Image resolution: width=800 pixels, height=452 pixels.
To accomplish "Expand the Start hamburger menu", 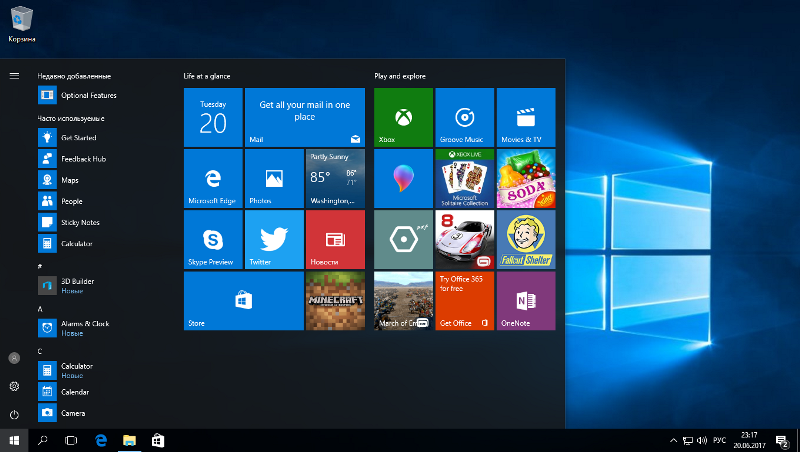I will click(x=14, y=76).
